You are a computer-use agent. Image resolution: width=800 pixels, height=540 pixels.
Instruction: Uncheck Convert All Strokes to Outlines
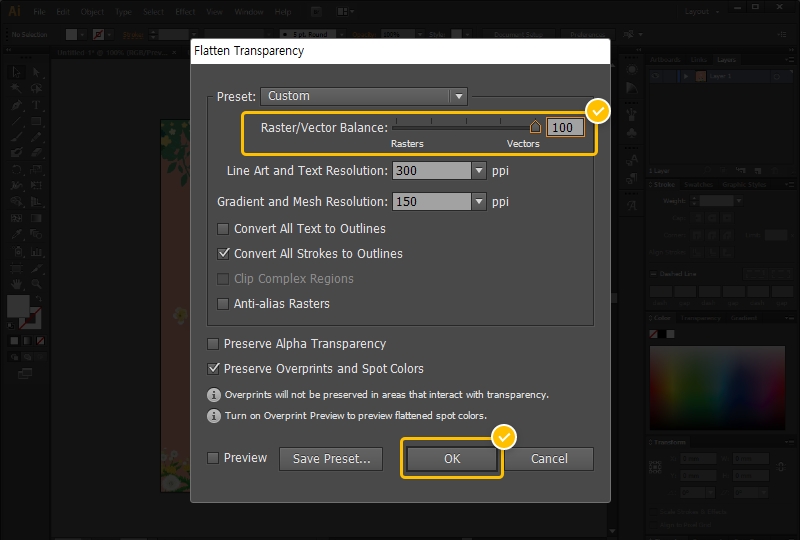pos(224,254)
